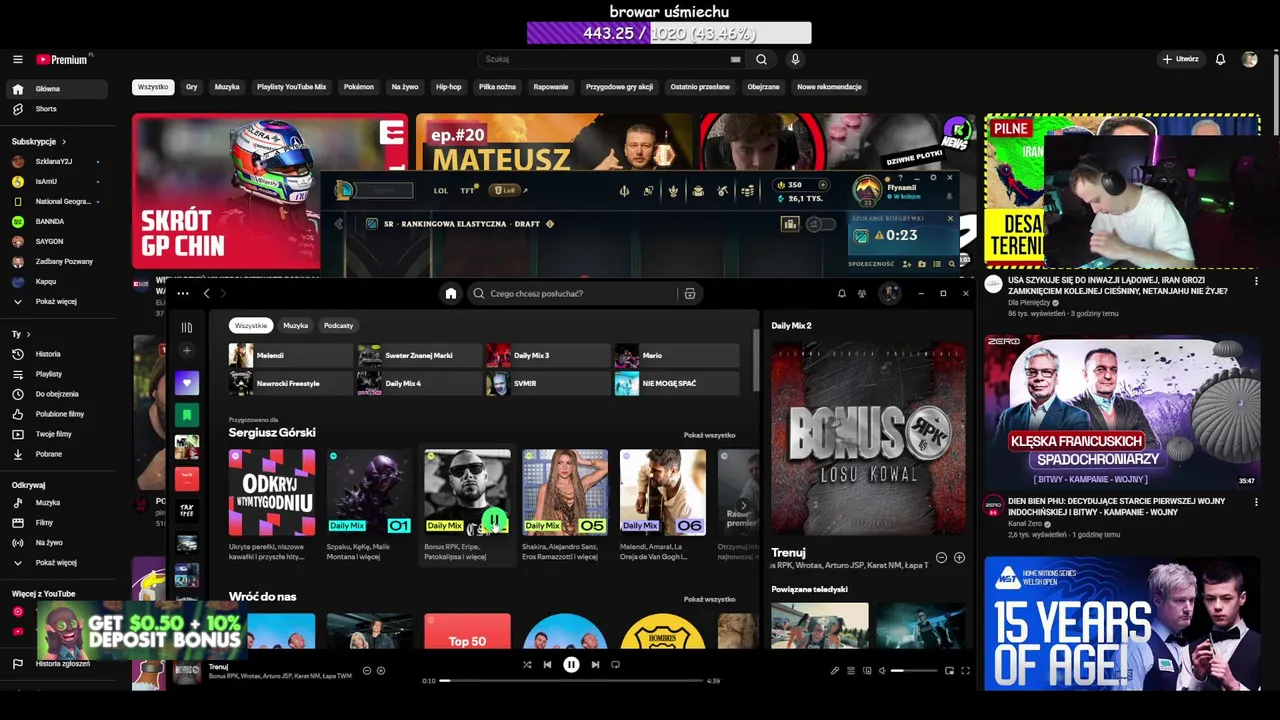Open Daily Mix 3 shortcut tile
Viewport: 1280px width, 720px height.
(x=548, y=355)
